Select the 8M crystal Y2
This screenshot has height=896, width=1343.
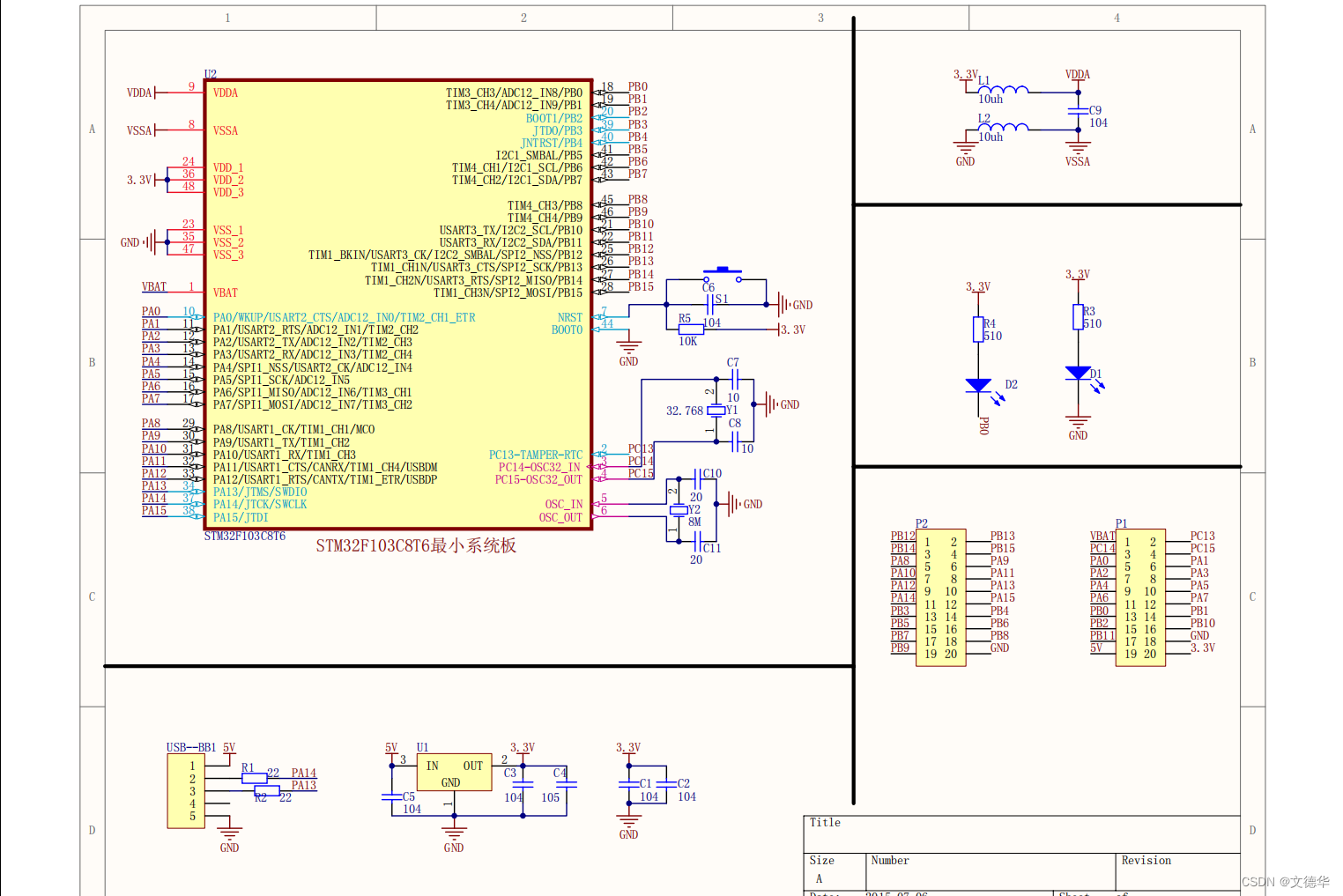(x=679, y=510)
